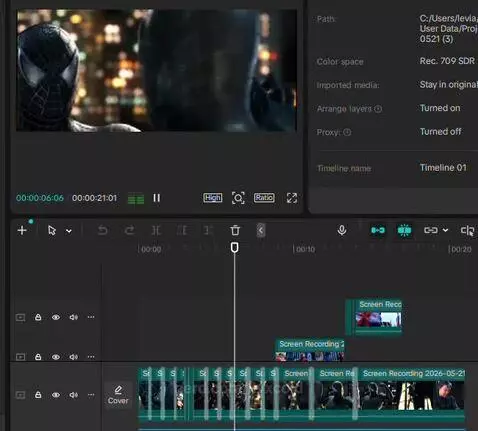Screen dimensions: 478x431
Task: Collapse the toolbar with the left chevron
Action: (x=261, y=230)
